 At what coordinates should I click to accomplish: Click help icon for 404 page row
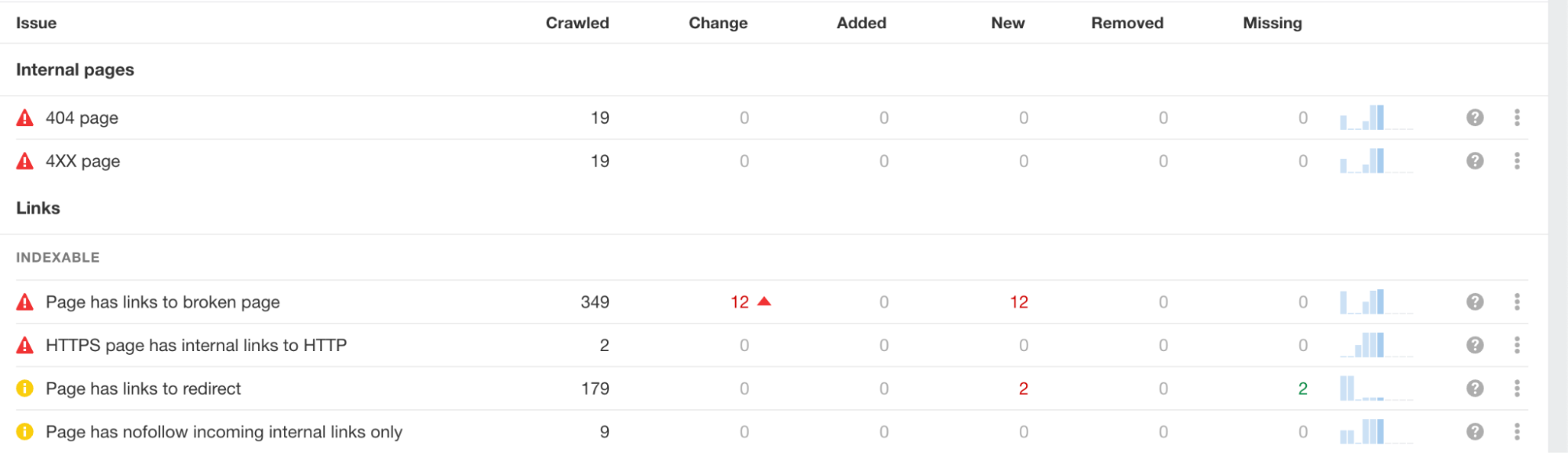1475,118
